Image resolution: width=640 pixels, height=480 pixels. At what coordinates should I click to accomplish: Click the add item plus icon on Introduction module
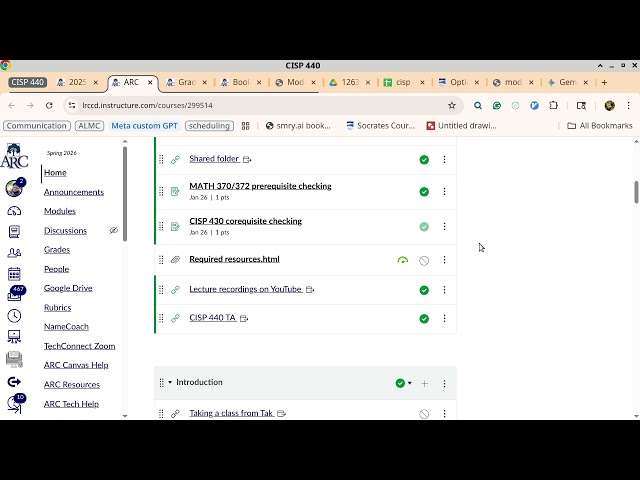pos(424,383)
